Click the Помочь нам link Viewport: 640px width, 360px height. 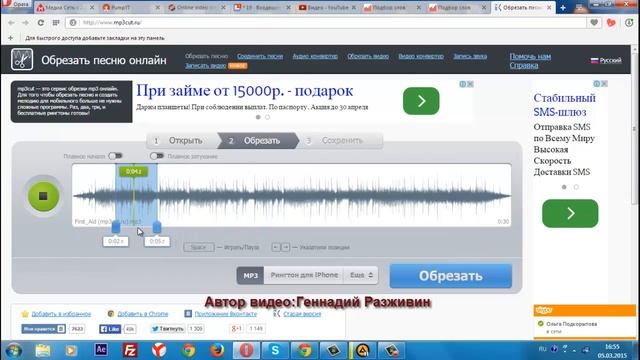click(x=530, y=56)
